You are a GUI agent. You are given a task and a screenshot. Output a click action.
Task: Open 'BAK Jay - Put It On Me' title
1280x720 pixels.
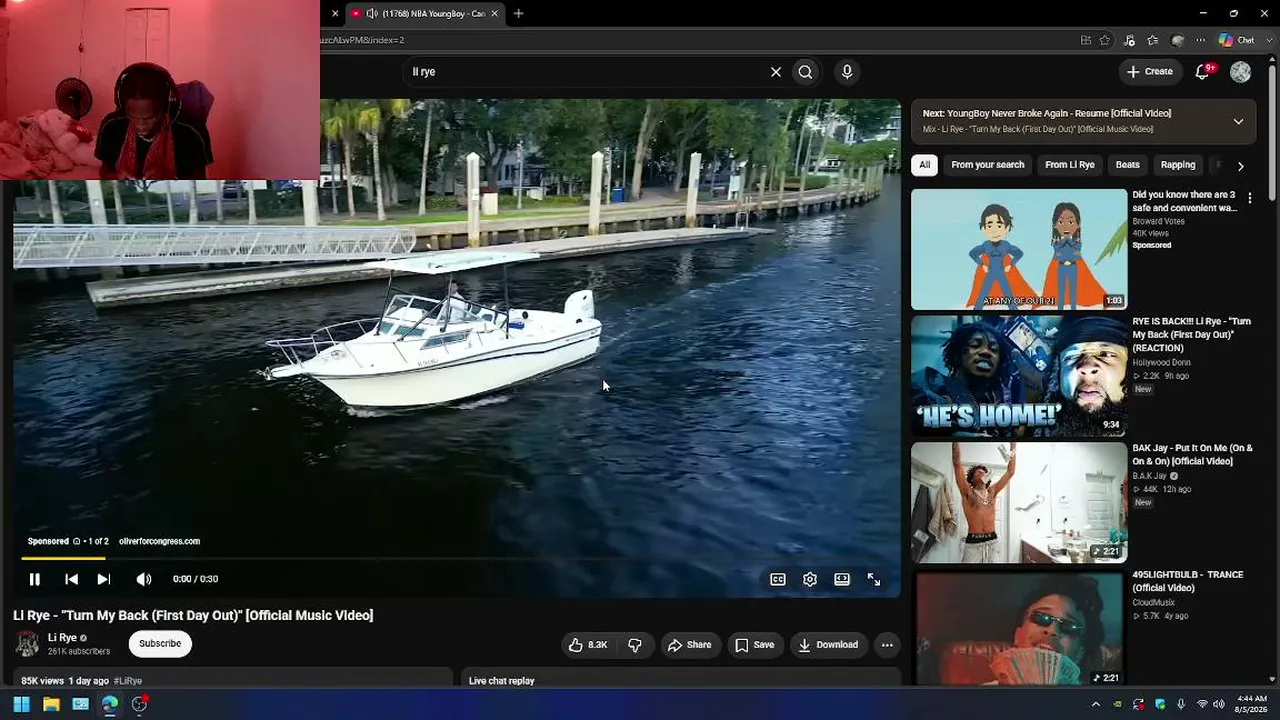click(x=1192, y=455)
